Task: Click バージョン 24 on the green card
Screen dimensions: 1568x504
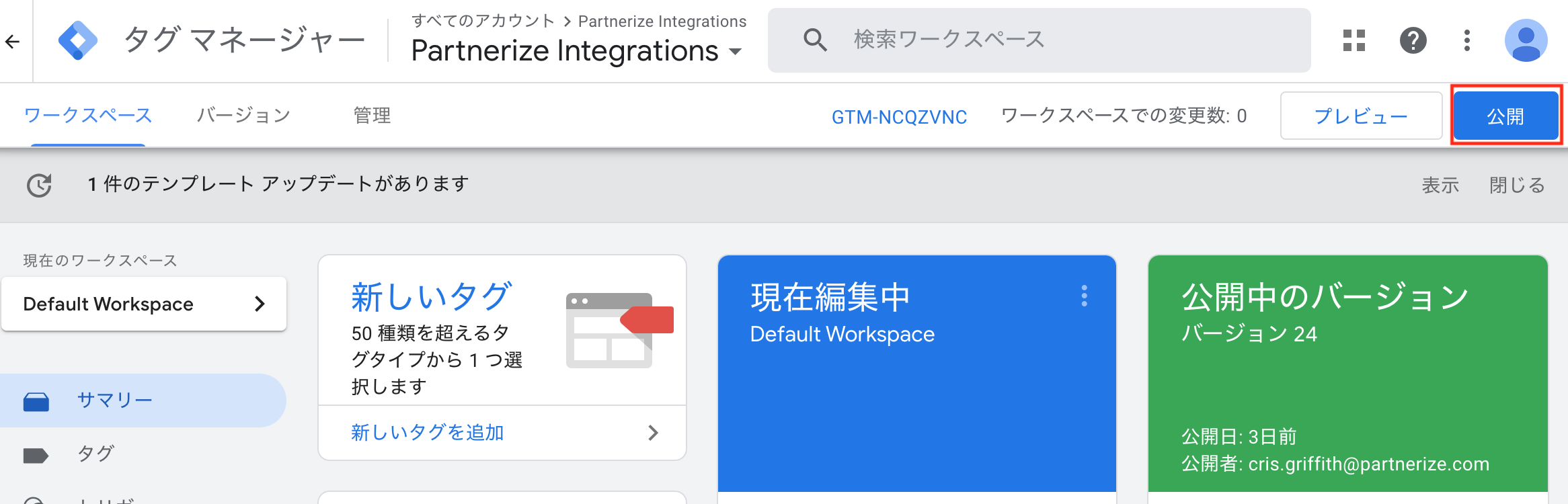Action: click(1249, 334)
